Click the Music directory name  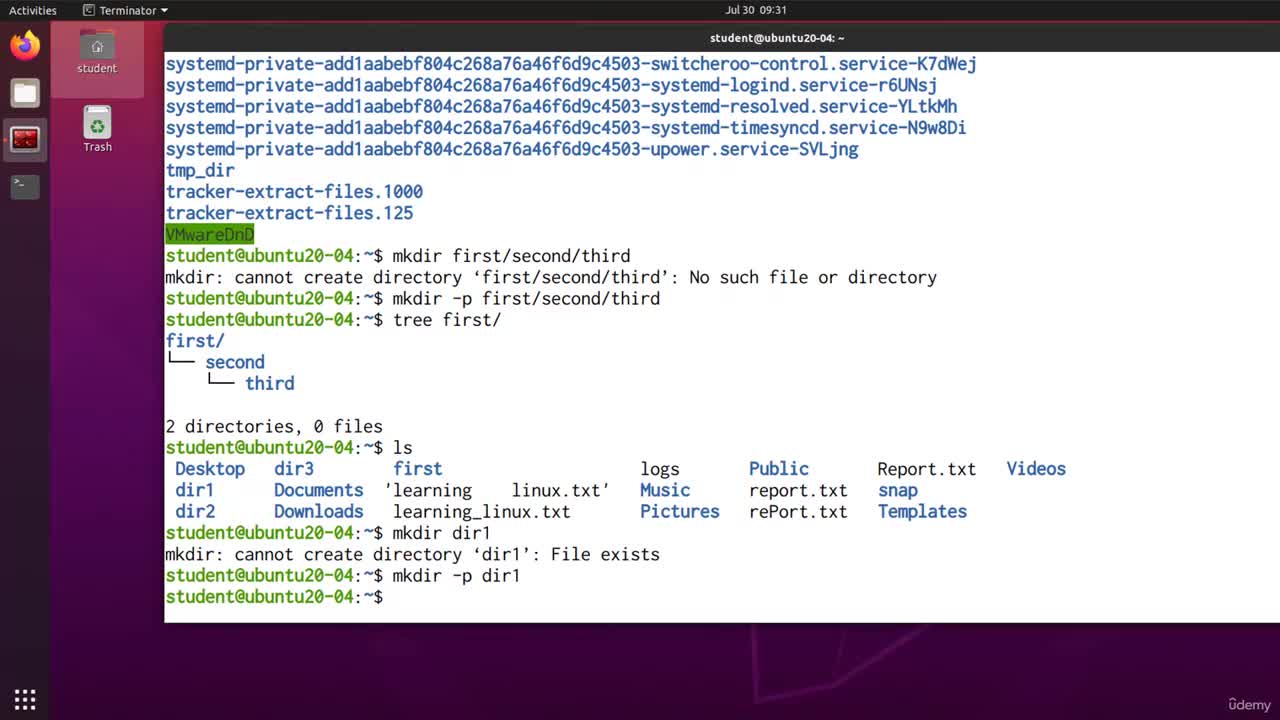coord(665,490)
